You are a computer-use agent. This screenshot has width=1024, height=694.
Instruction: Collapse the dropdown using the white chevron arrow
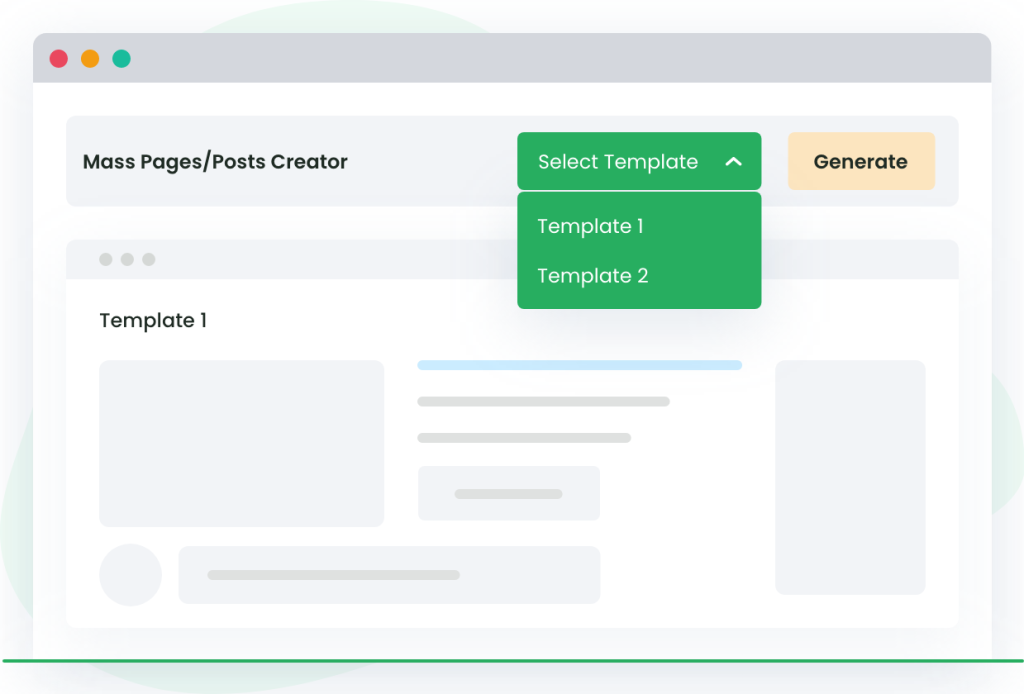pos(733,161)
